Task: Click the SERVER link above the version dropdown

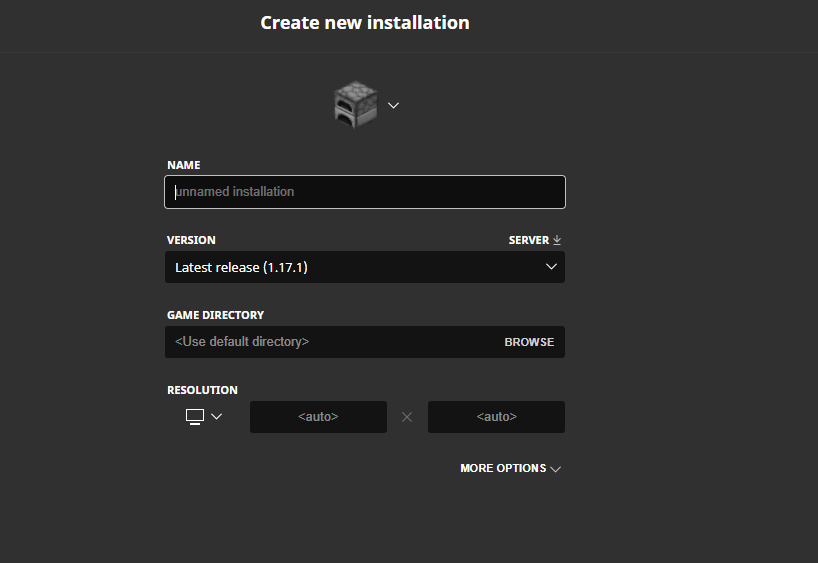Action: click(x=528, y=240)
